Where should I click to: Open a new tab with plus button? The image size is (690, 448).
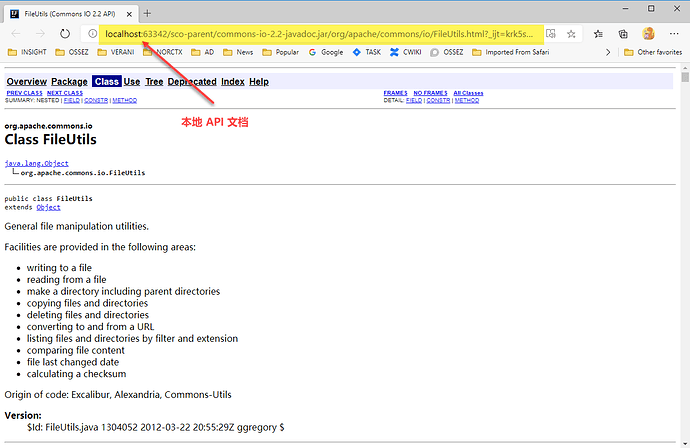point(147,13)
